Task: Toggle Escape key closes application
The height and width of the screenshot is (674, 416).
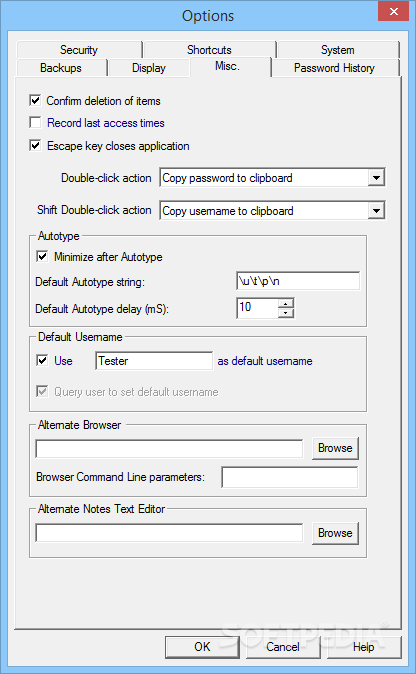Action: (35, 146)
